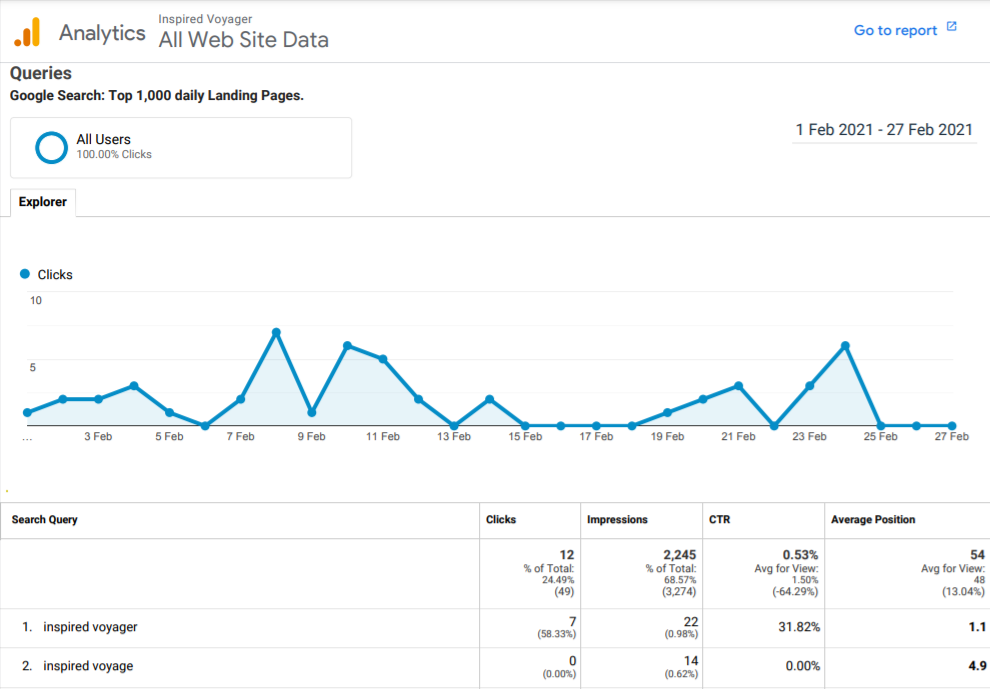The height and width of the screenshot is (689, 990).
Task: Sort by Average Position column header
Action: pyautogui.click(x=873, y=519)
